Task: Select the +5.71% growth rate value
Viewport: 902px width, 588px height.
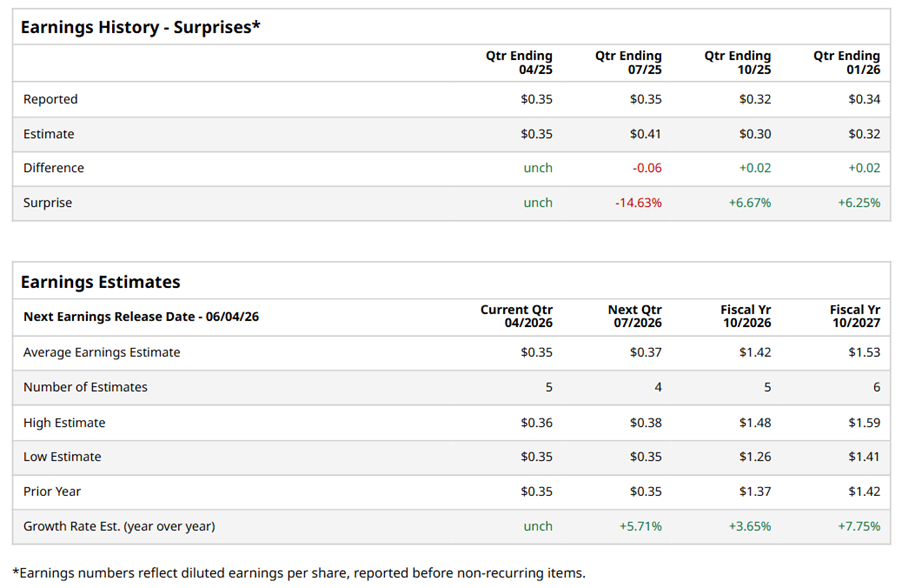Action: [640, 526]
